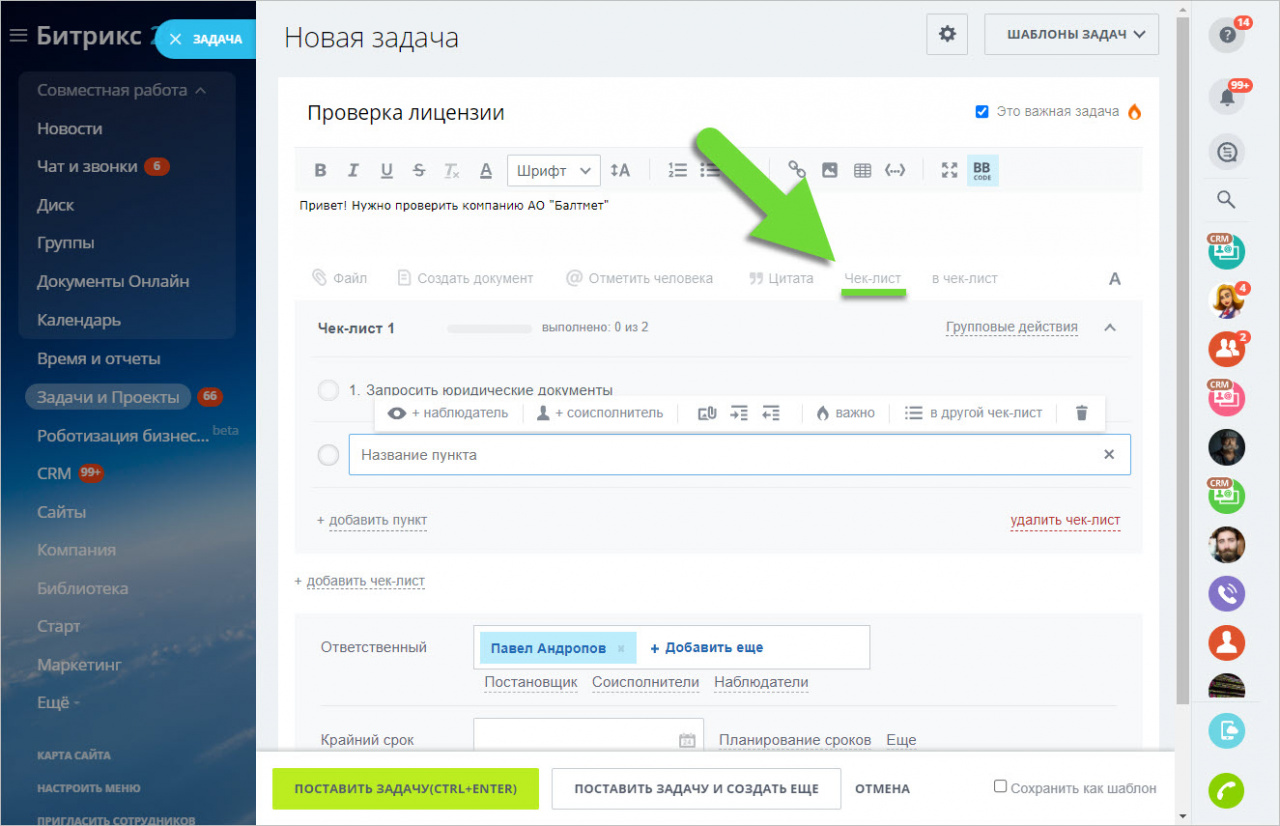Click ПОСТАВИТЬ ЗАДАЧУ И СОЗДАТЬ ЕЩЕ
This screenshot has height=826, width=1280.
696,789
